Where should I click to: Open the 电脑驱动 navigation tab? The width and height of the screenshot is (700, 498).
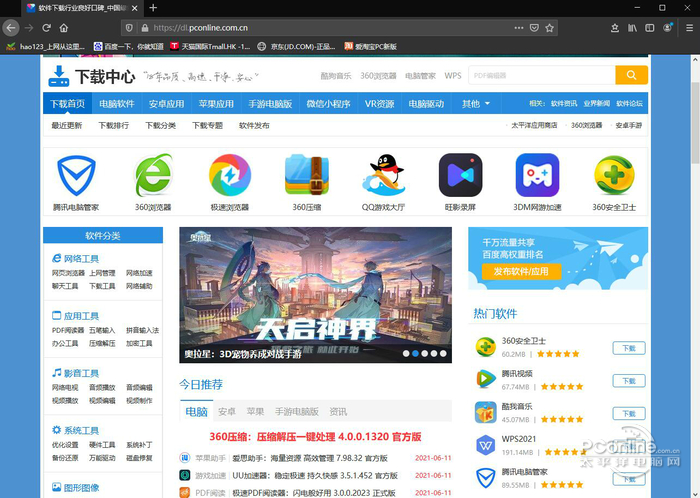(x=426, y=104)
